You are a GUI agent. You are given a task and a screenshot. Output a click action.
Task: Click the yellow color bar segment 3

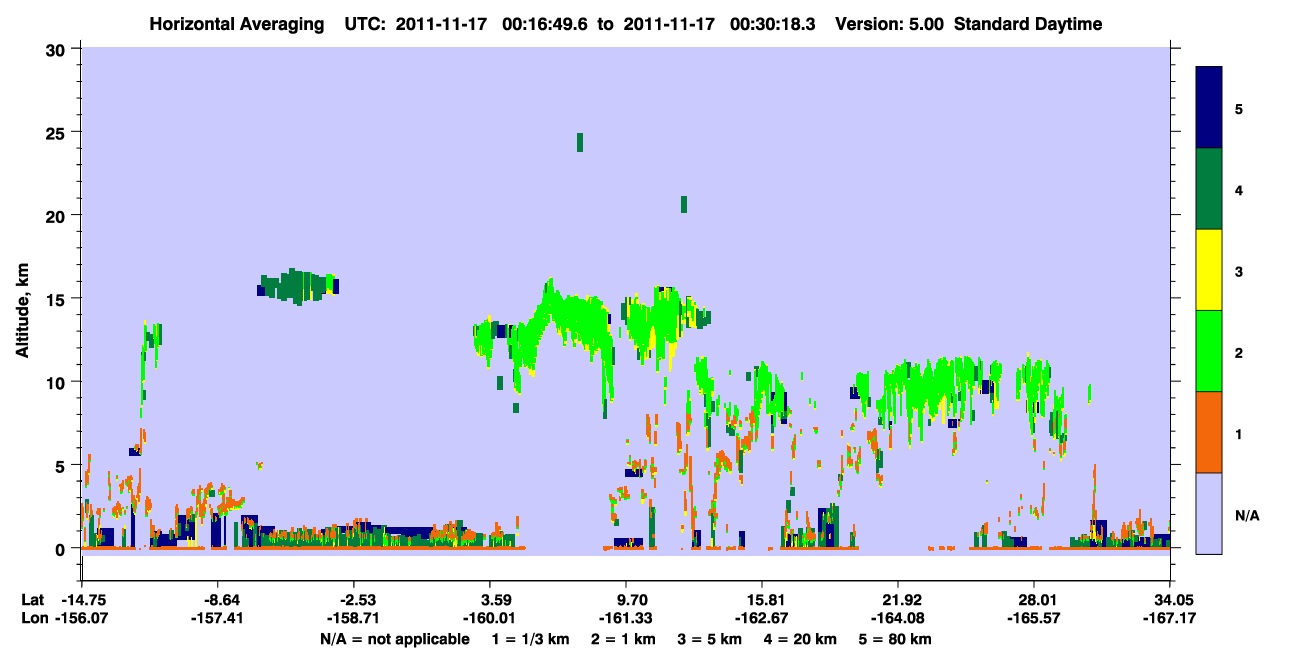[1209, 270]
